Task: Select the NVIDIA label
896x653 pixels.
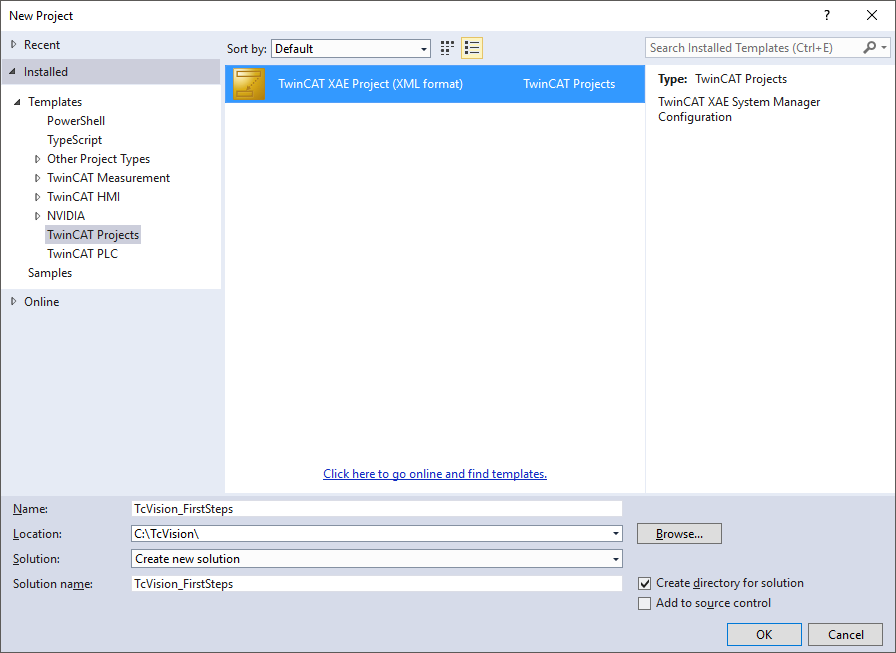Action: coord(66,216)
